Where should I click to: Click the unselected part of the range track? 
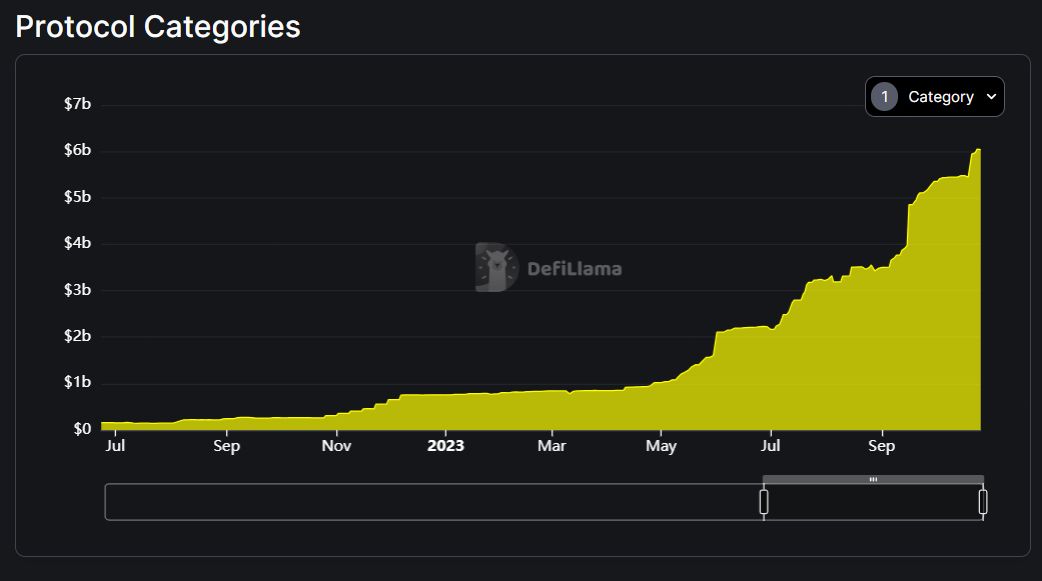pos(432,502)
